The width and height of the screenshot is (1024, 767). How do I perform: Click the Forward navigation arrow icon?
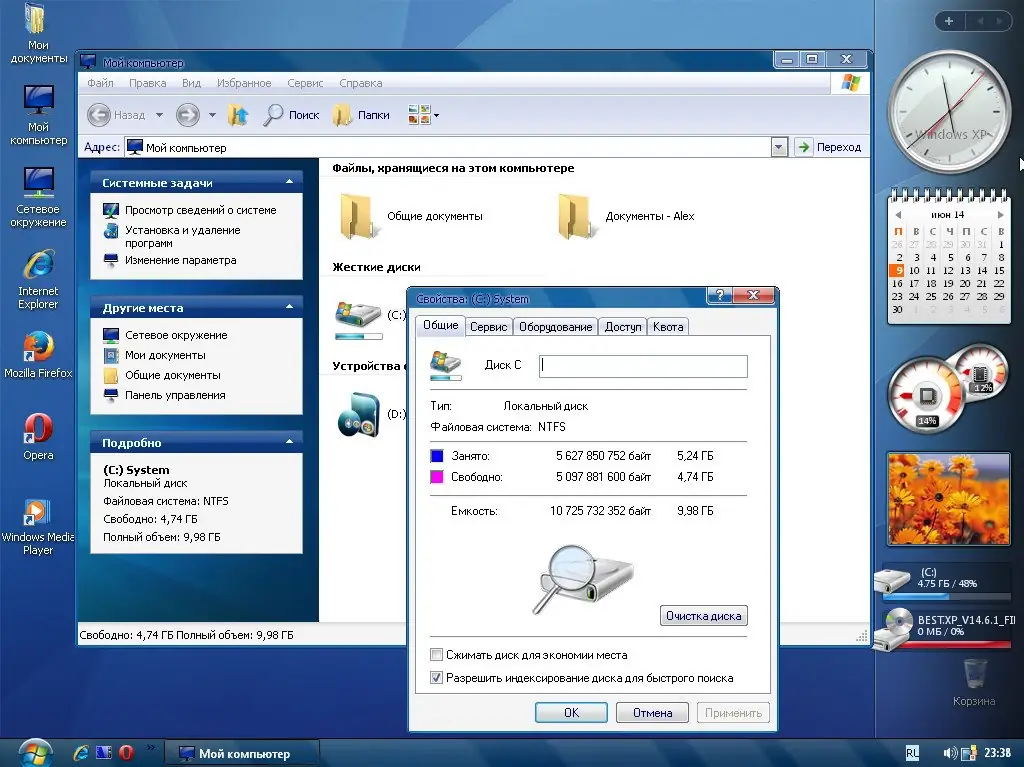[x=187, y=115]
